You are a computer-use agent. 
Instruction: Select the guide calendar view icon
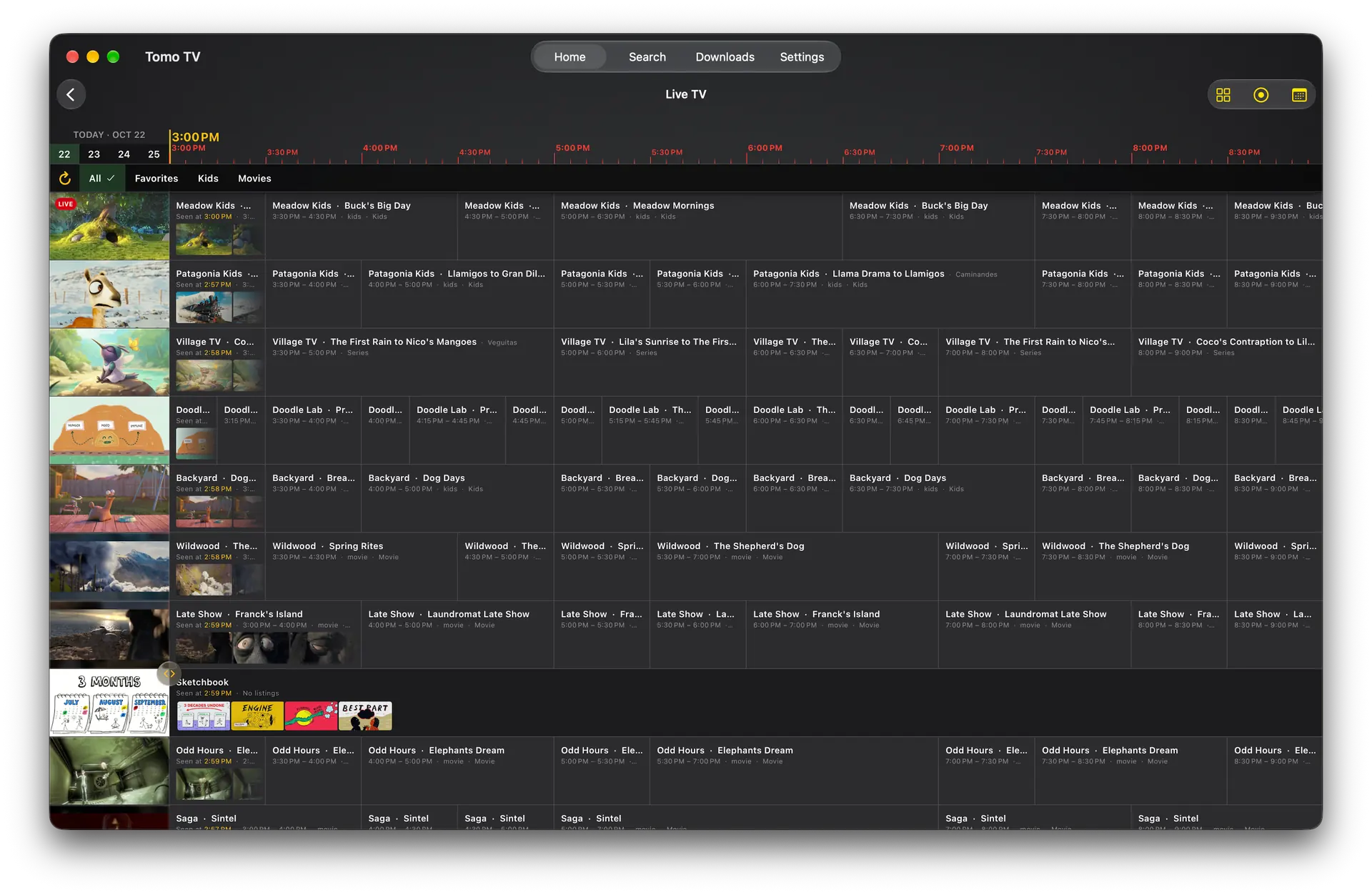coord(1299,95)
